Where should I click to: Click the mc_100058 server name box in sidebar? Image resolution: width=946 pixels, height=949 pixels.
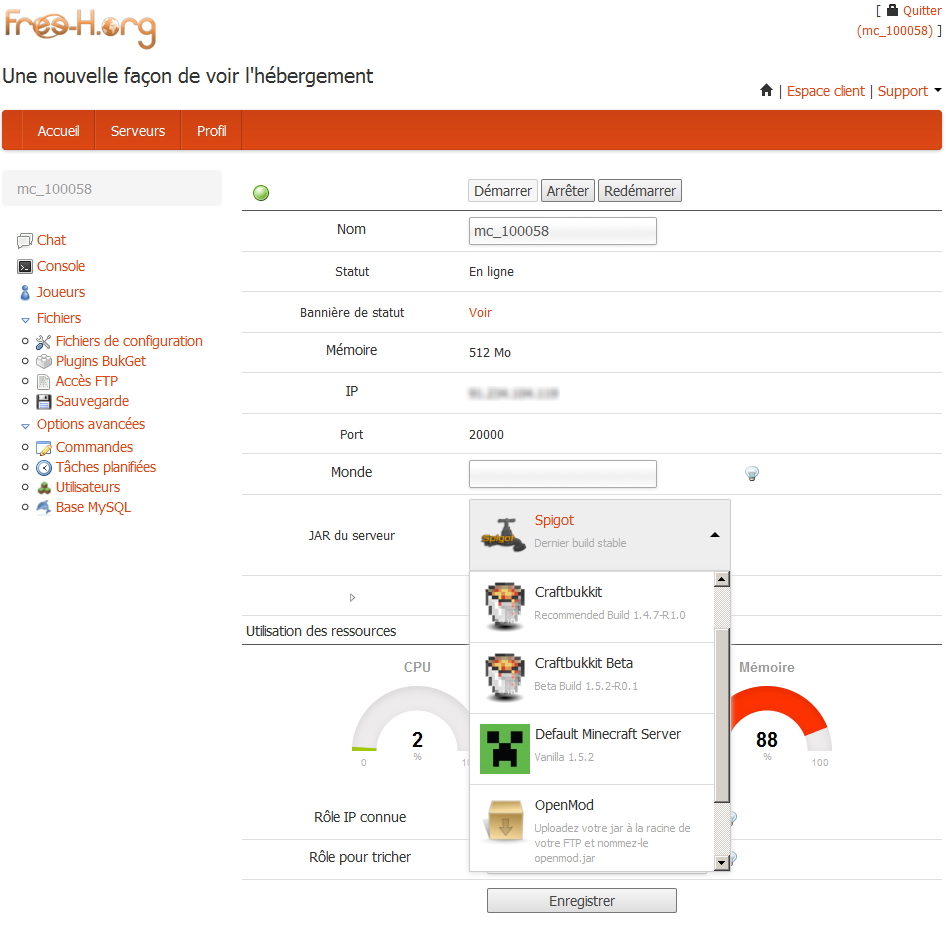click(x=112, y=188)
